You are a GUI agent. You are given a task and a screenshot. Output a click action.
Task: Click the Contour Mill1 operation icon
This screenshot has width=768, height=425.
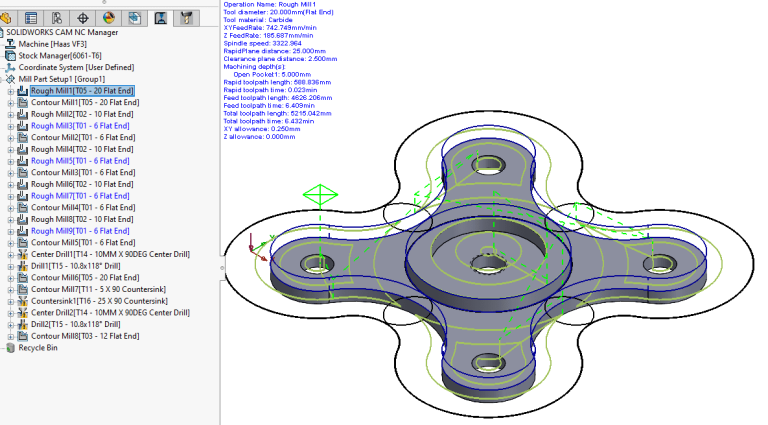click(23, 103)
